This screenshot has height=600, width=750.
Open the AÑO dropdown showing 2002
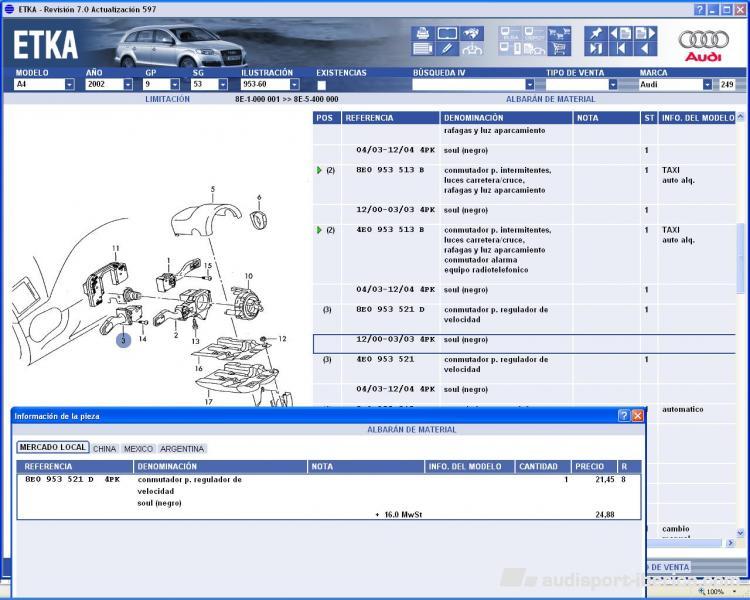click(x=128, y=85)
